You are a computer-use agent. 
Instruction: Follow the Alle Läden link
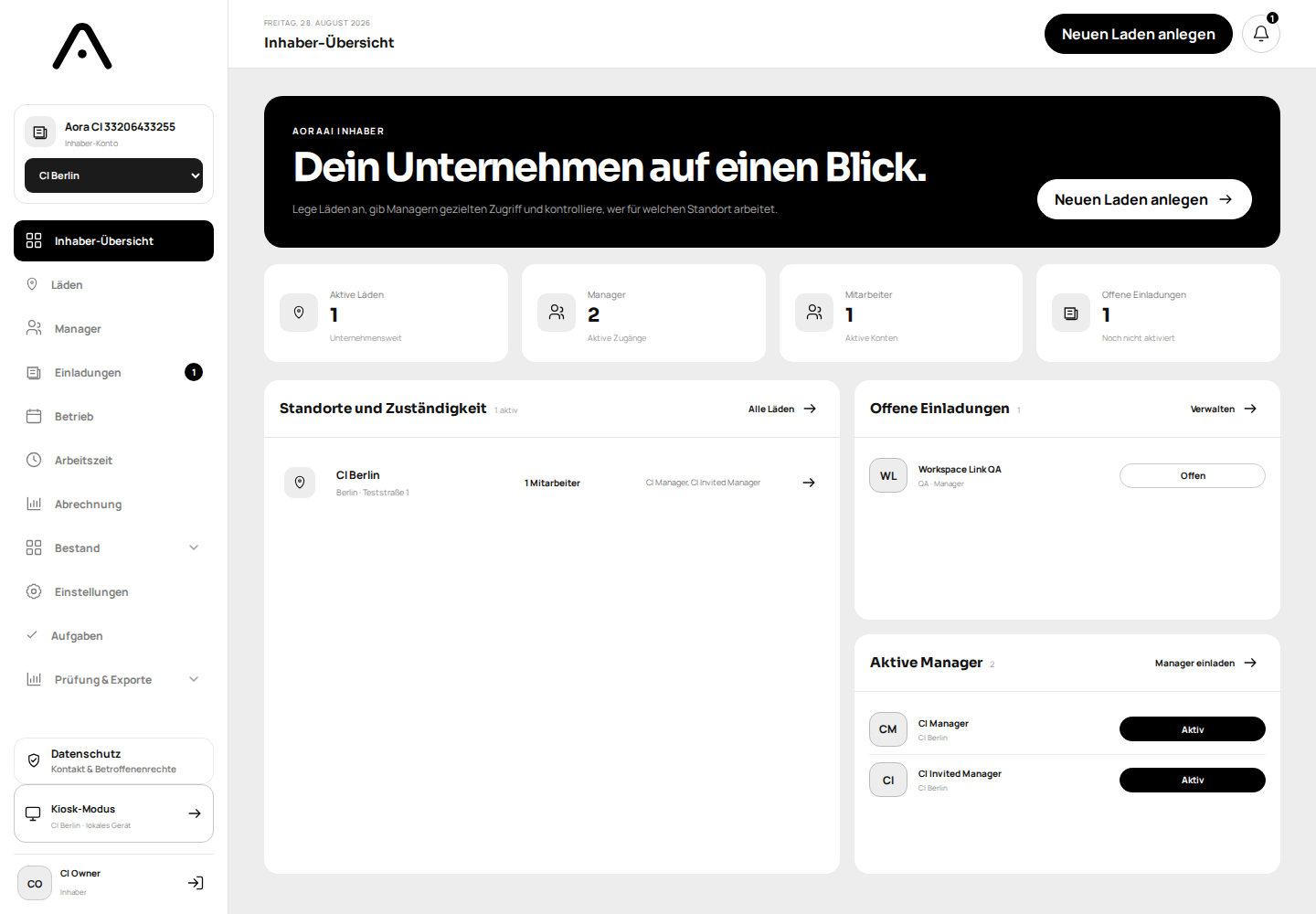(x=782, y=409)
